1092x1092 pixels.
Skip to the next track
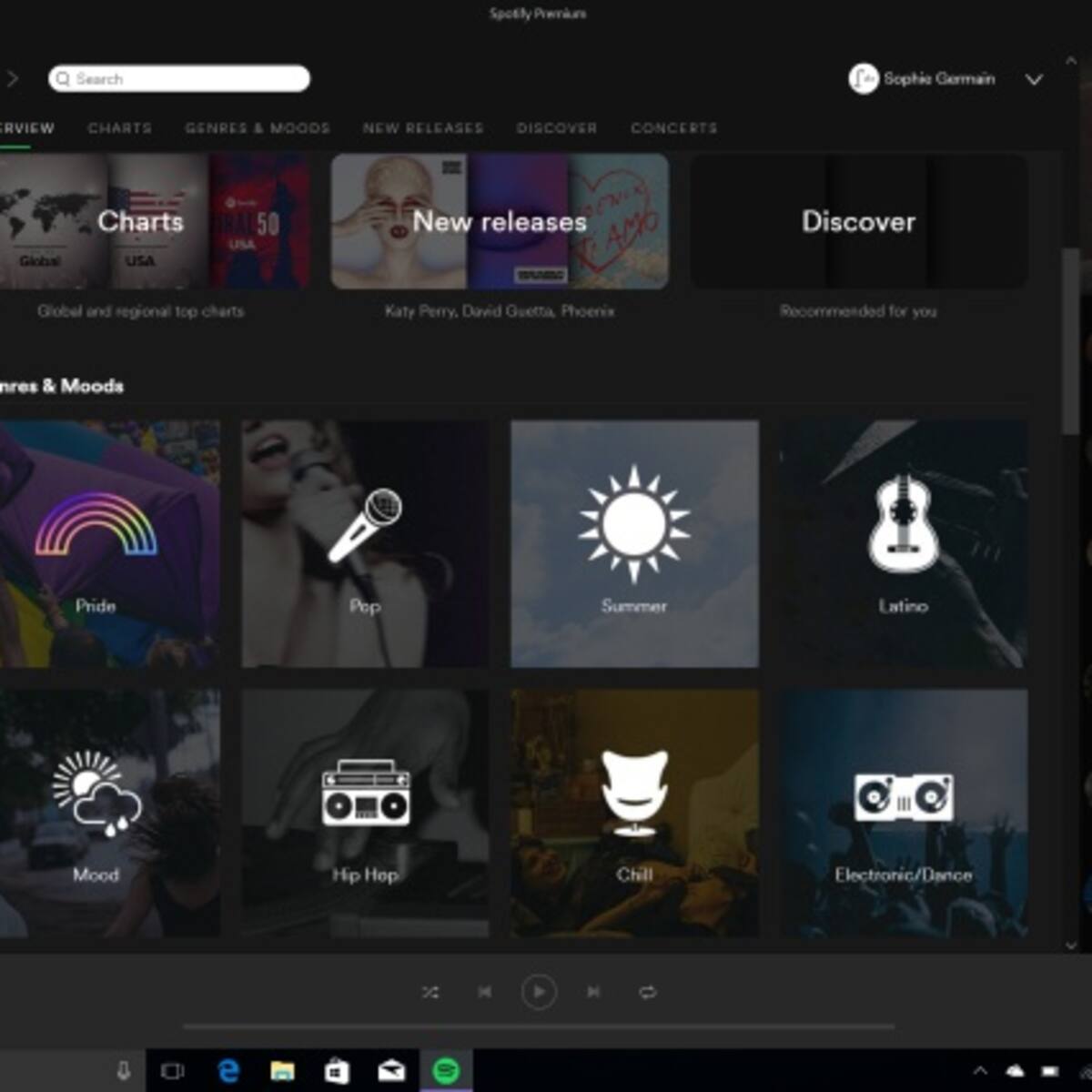593,992
